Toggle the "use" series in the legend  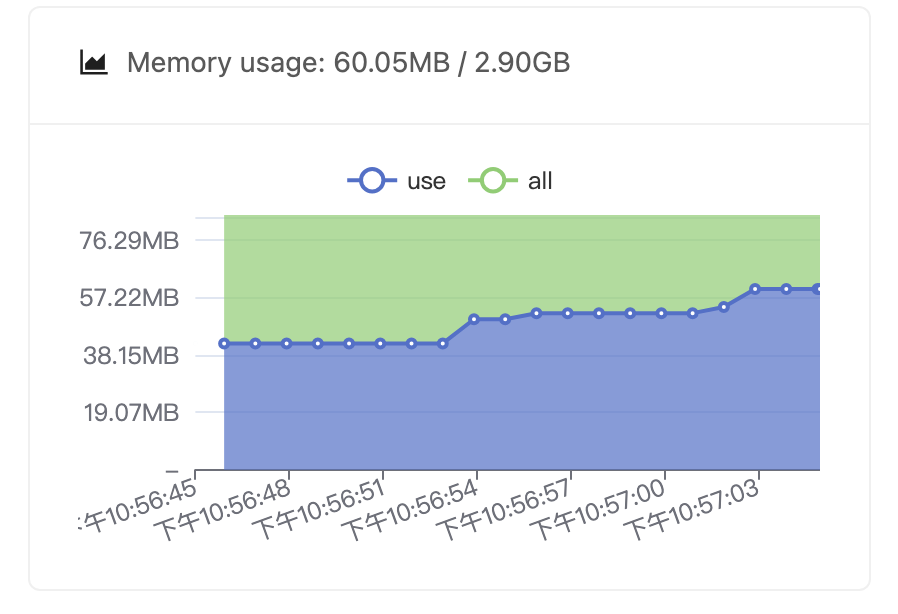pos(396,181)
